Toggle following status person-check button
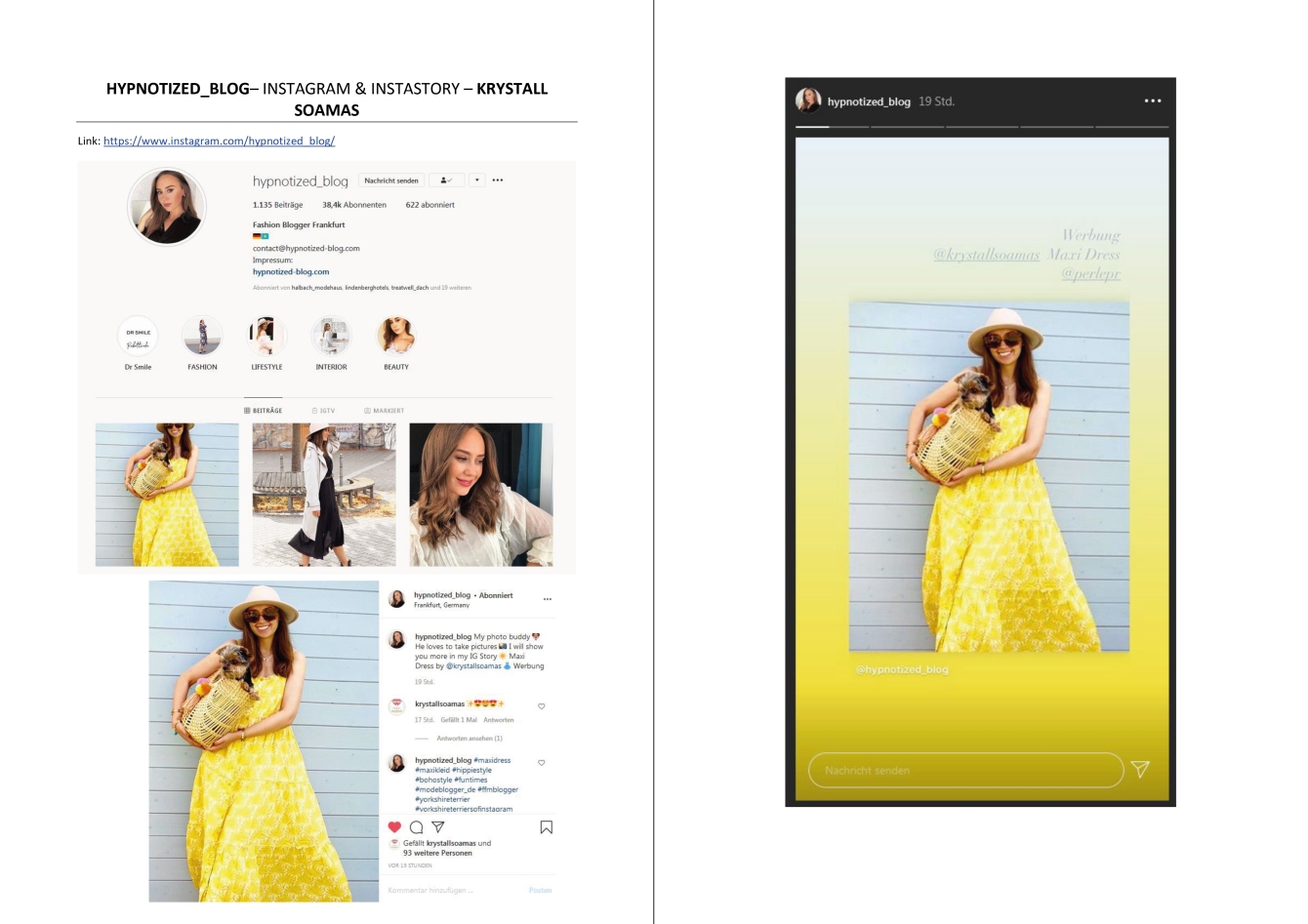 click(446, 181)
